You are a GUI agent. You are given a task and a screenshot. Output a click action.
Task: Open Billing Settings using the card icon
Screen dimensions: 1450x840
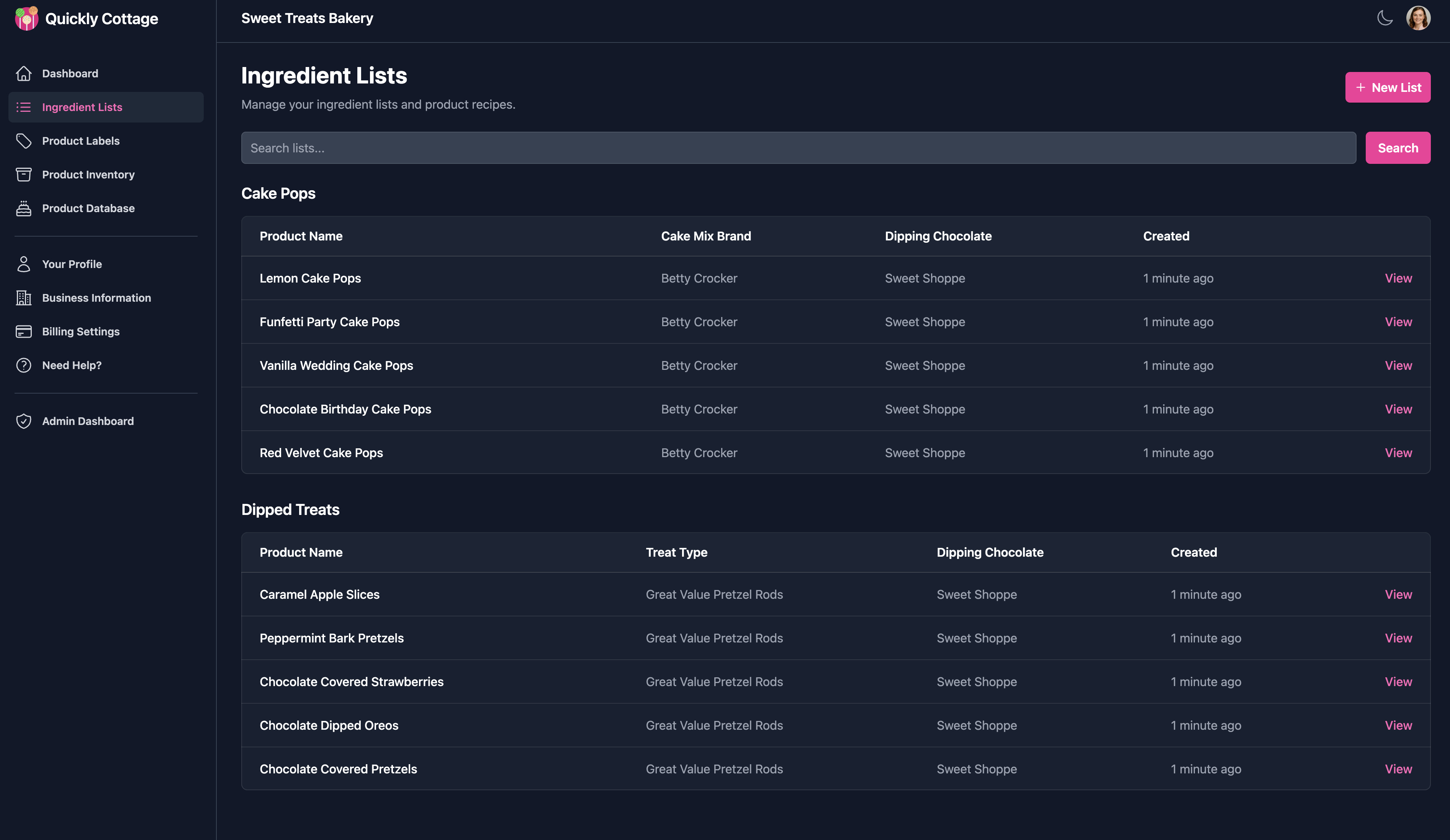[24, 332]
